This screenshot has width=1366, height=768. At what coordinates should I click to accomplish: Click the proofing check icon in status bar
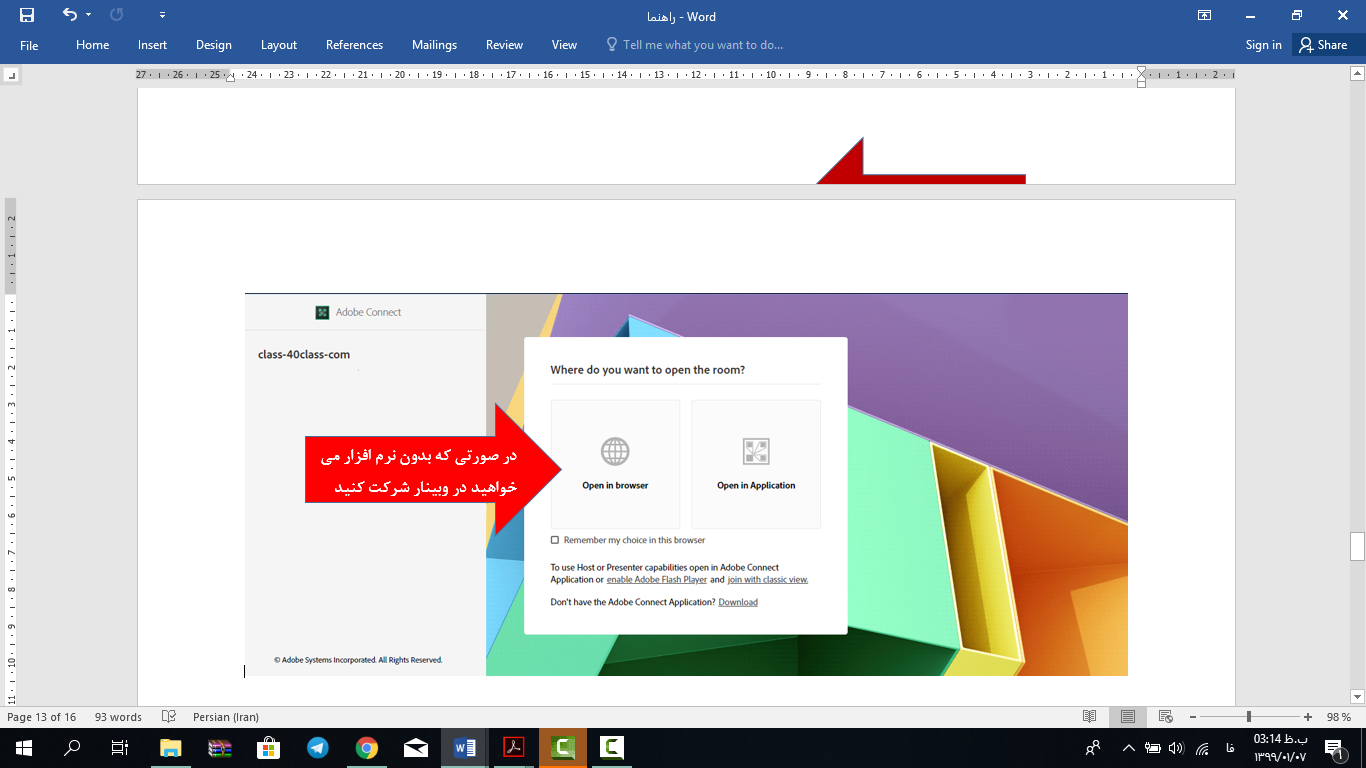pos(169,717)
